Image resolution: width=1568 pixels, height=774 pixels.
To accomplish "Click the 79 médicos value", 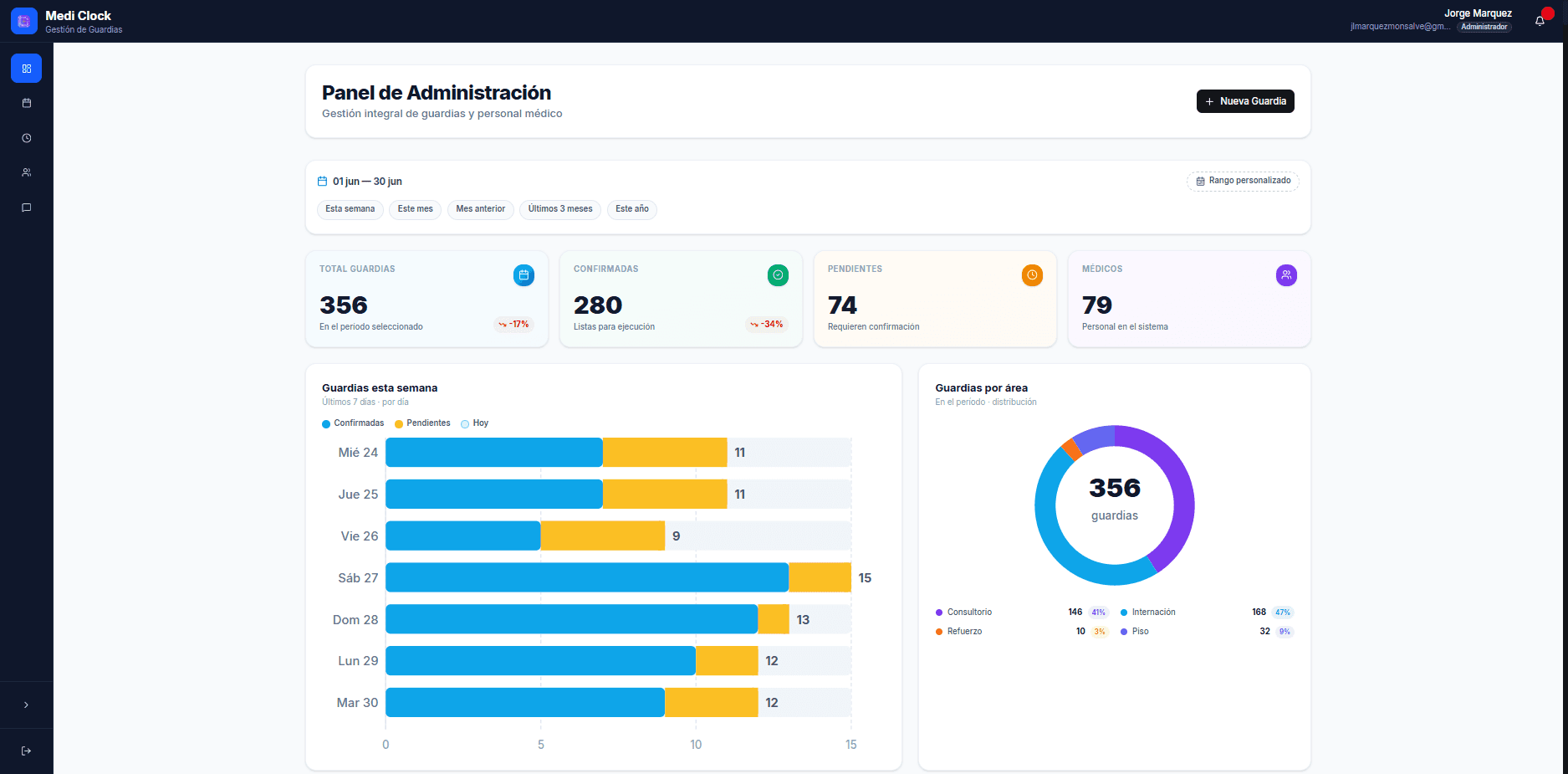I will coord(1097,305).
